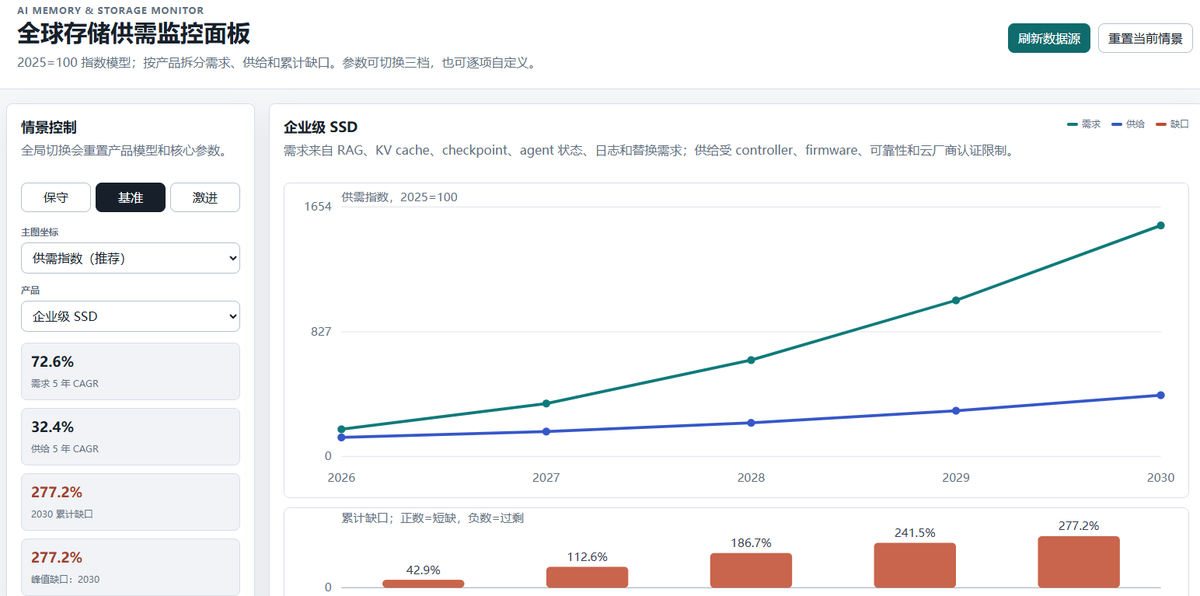Click the 2028 demand line data point
The height and width of the screenshot is (596, 1200).
pyautogui.click(x=751, y=360)
